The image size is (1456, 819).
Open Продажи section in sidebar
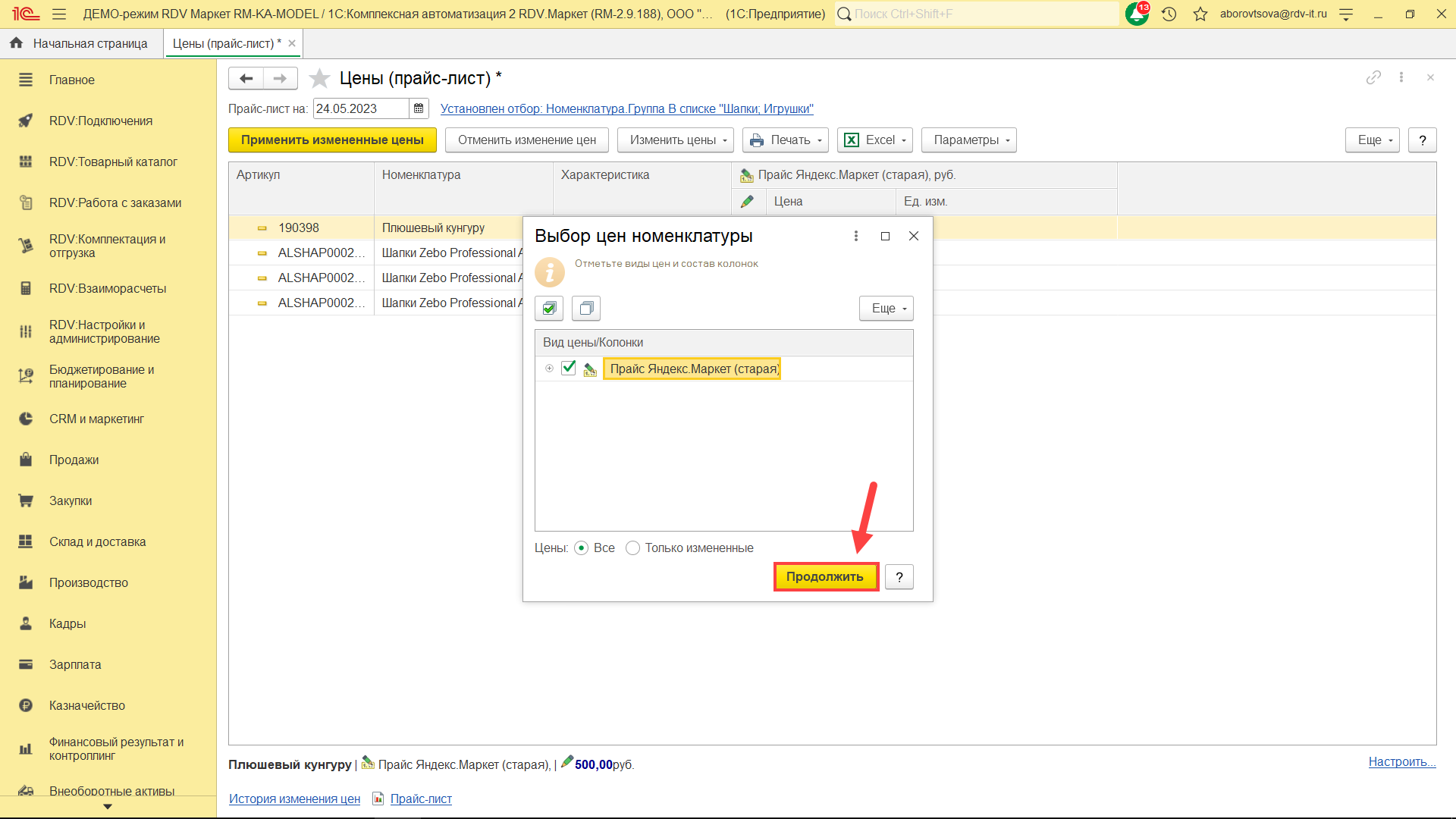coord(74,460)
